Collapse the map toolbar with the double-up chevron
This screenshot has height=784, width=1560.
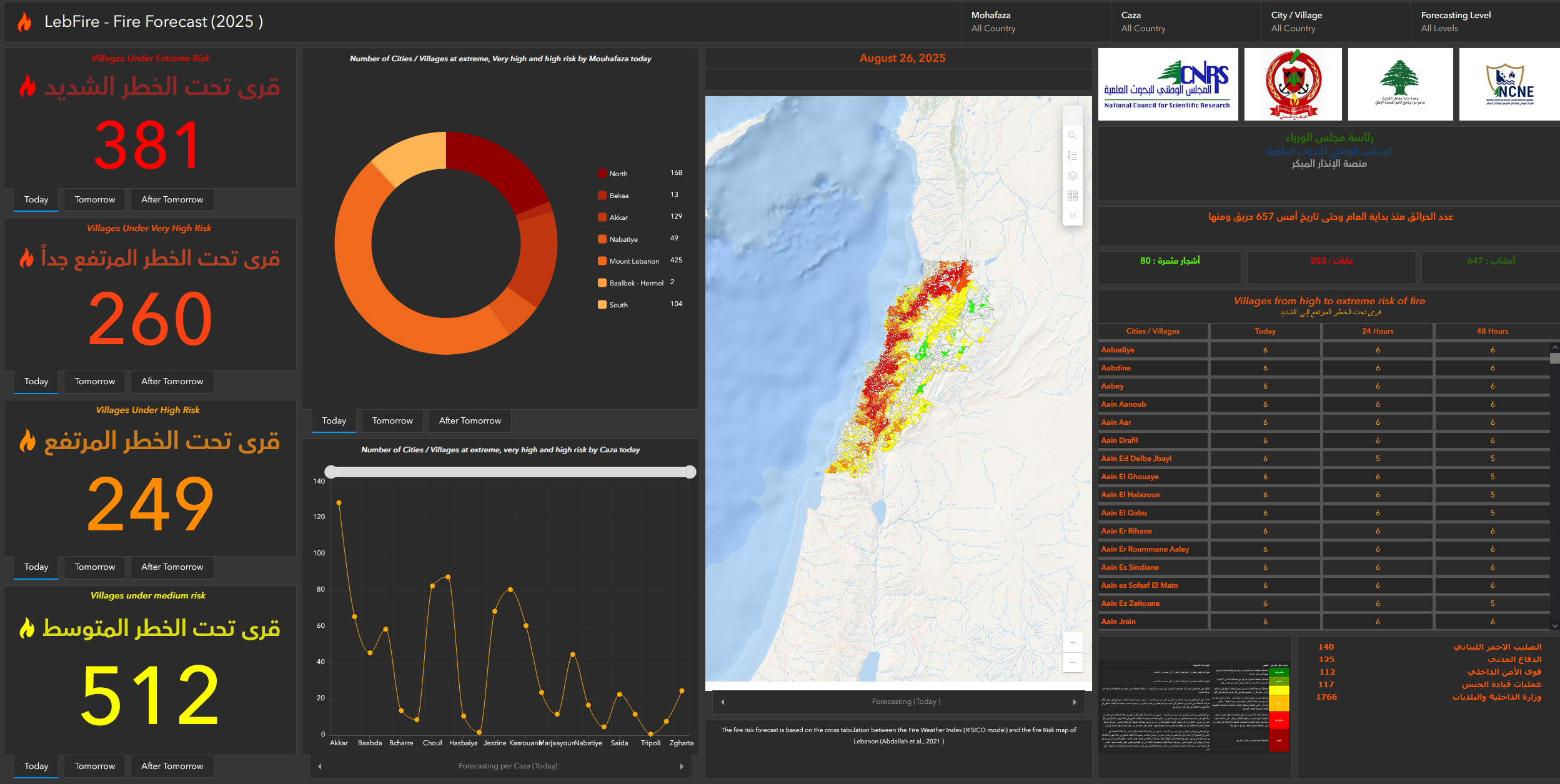point(1072,116)
